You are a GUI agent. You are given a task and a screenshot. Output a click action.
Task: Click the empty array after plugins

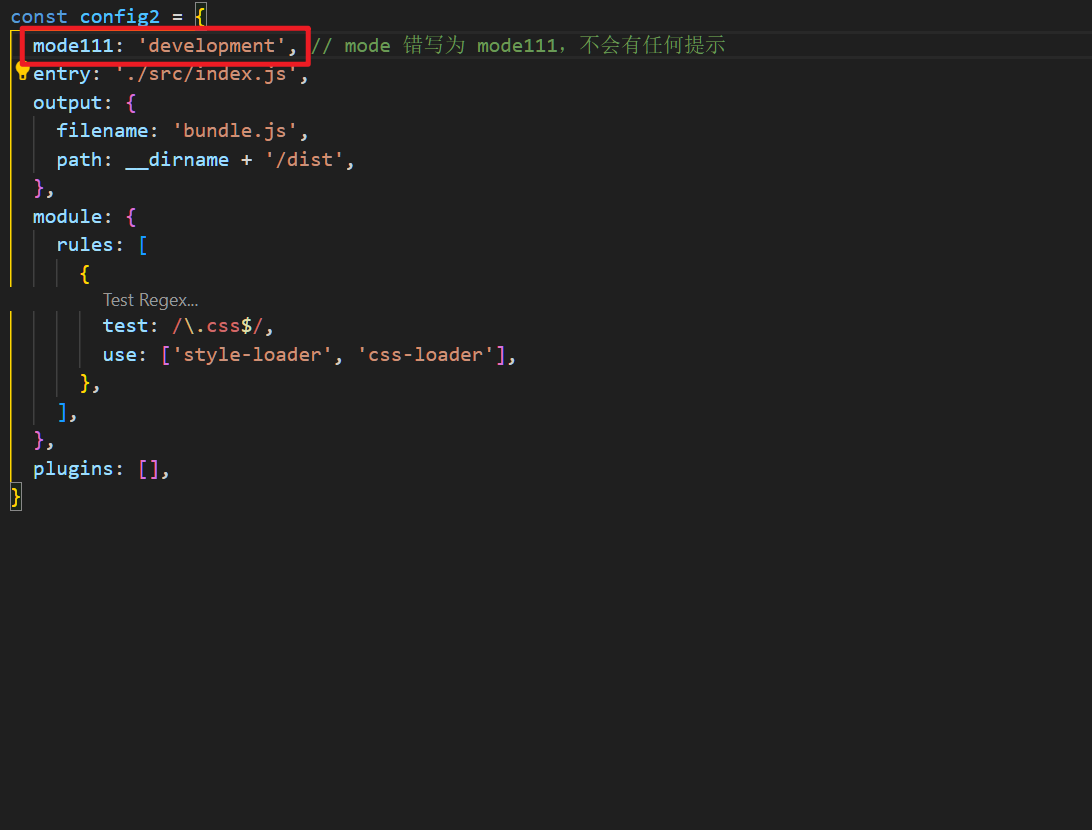coord(148,469)
